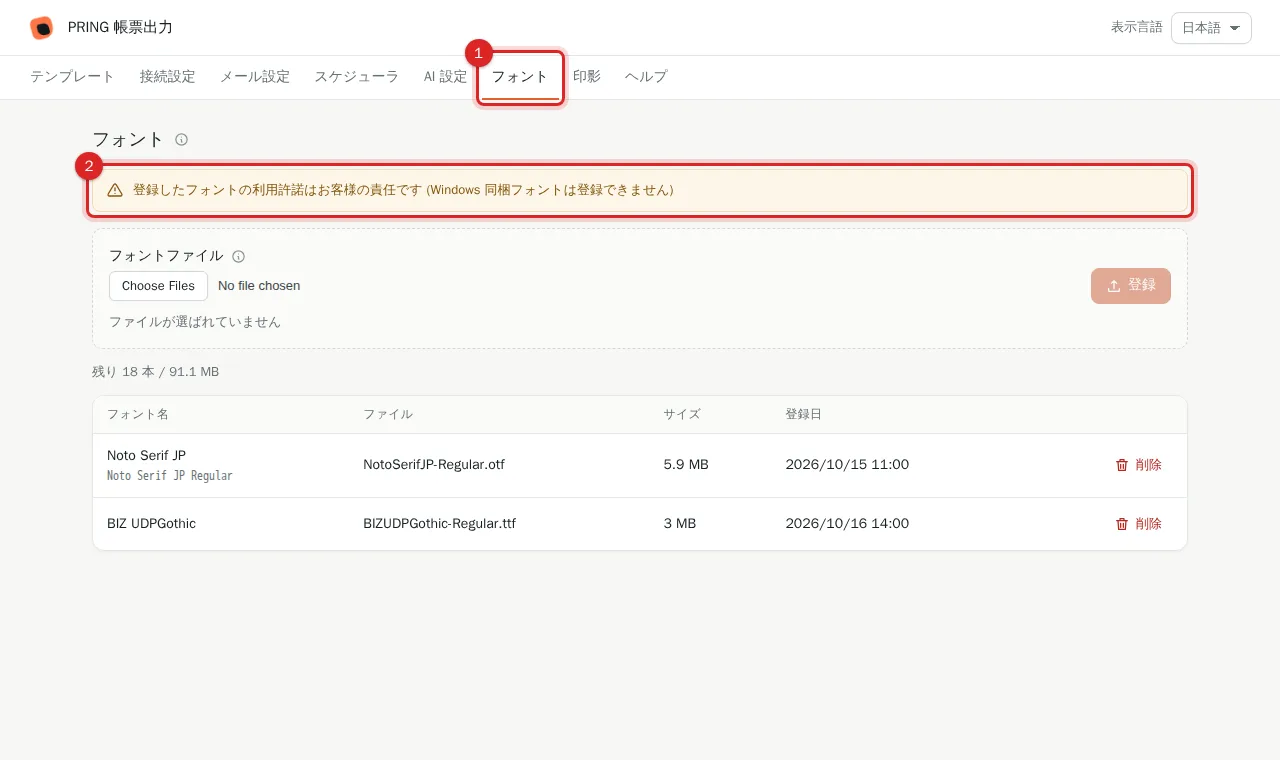Click NotoSerifJP-Regular.otf file name
Image resolution: width=1280 pixels, height=760 pixels.
point(434,465)
